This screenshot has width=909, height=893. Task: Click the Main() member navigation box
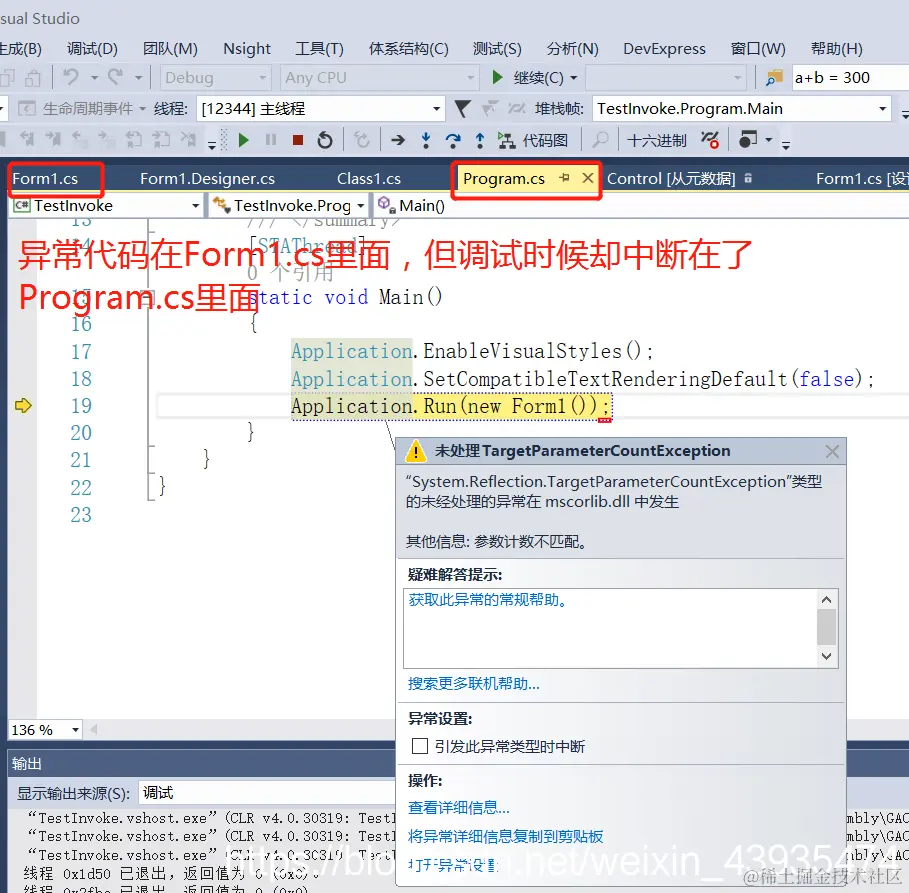(x=641, y=205)
